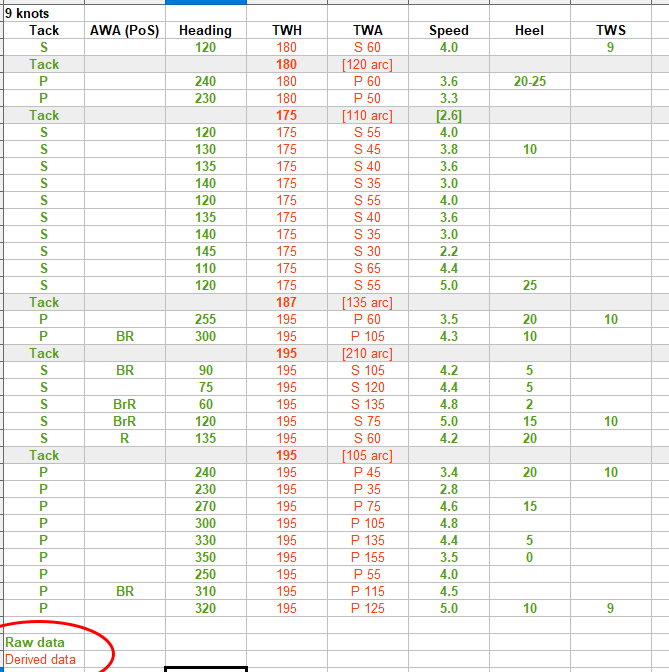Click the heading '75' cell
Viewport: 669px width, 672px height.
pyautogui.click(x=206, y=387)
